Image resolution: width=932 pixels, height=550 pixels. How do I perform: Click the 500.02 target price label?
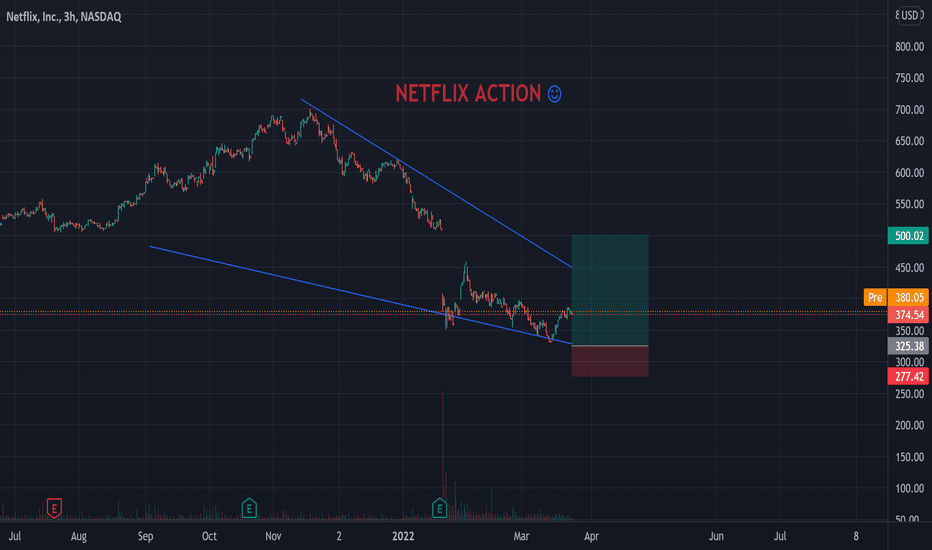(x=908, y=236)
